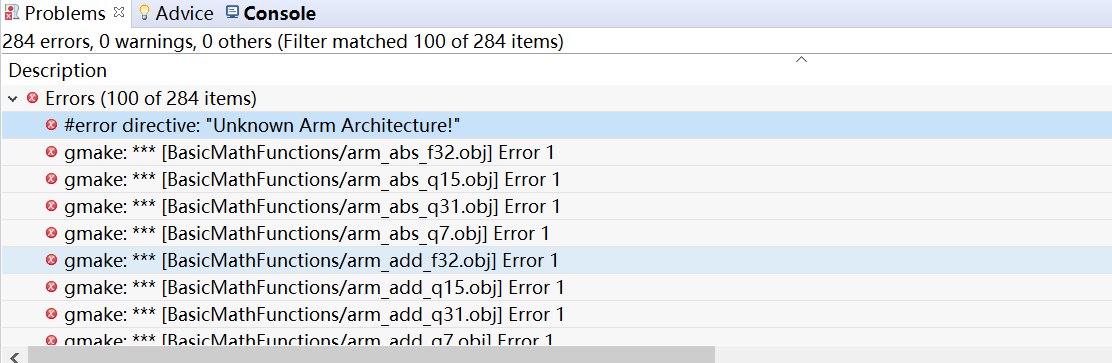Viewport: 1112px width, 363px height.
Task: Click the Advice lightbulb icon
Action: [x=144, y=13]
